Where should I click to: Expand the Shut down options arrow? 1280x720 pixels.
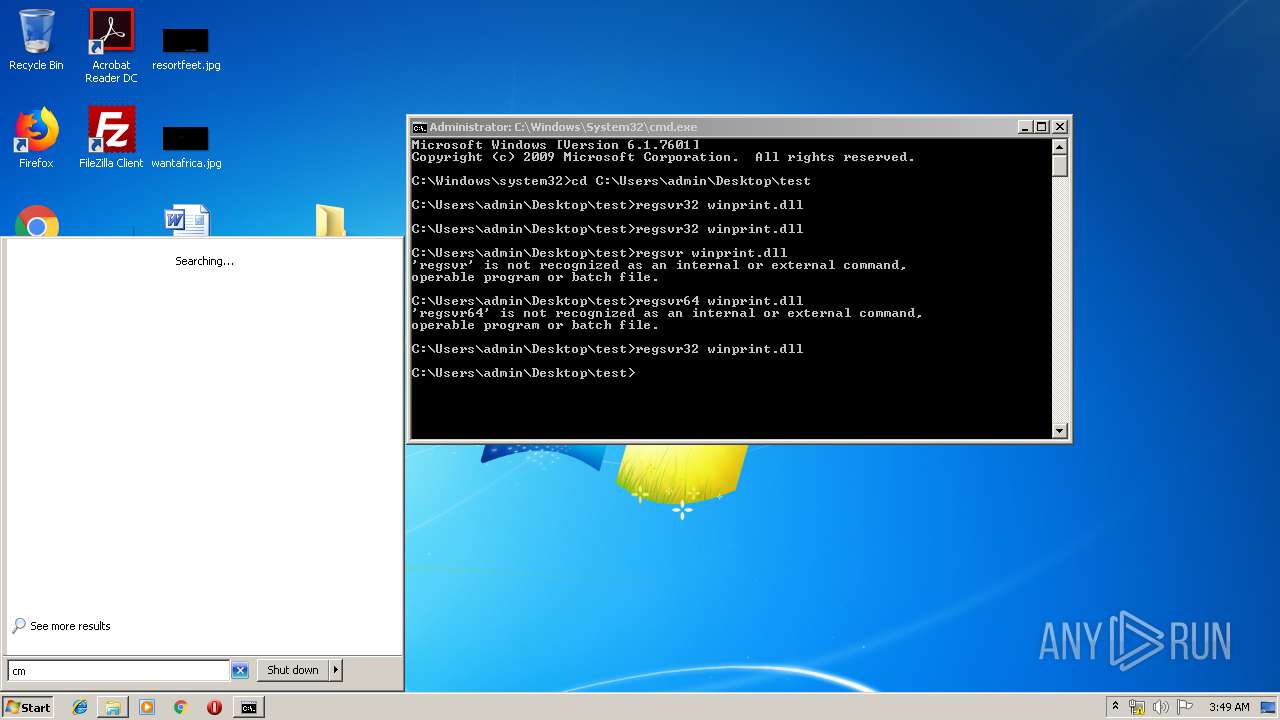pos(336,670)
